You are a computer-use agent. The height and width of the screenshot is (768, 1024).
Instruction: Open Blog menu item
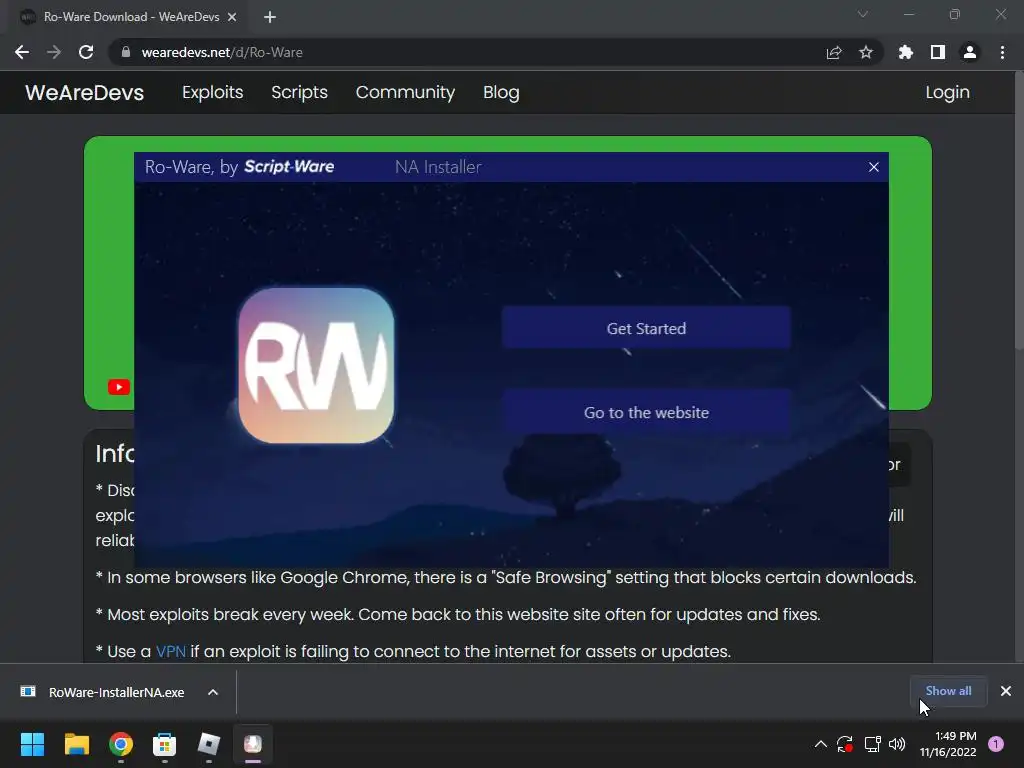click(501, 92)
